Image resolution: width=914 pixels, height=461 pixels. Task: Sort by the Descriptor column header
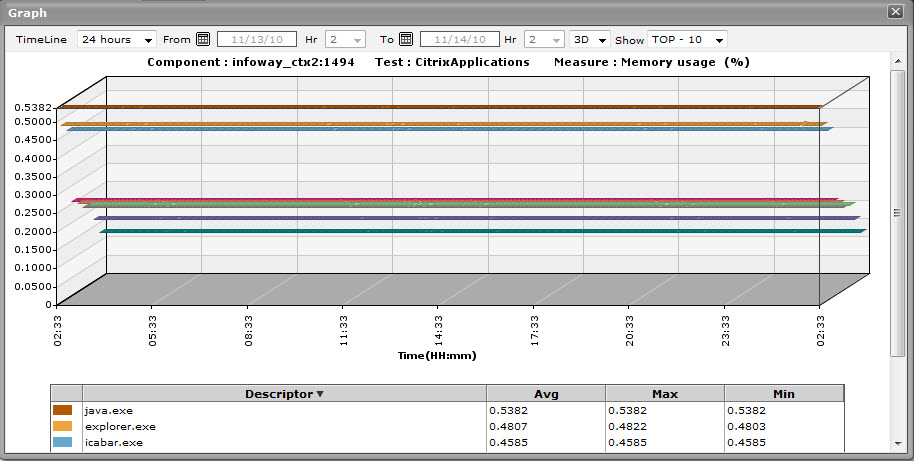point(284,394)
